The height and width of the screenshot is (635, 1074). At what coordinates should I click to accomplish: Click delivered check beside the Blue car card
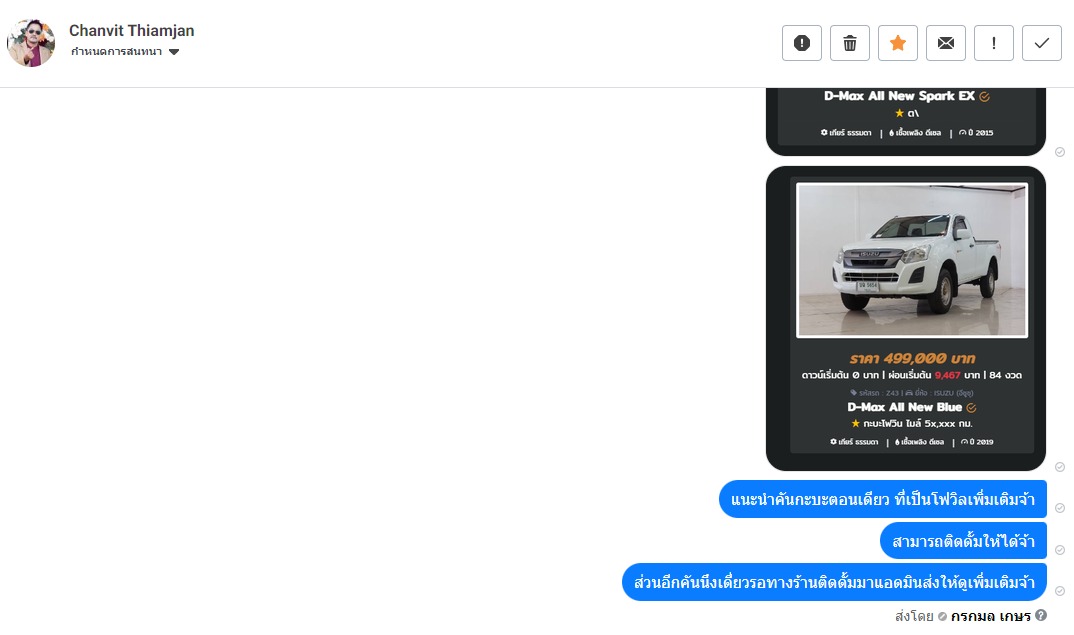[1060, 467]
